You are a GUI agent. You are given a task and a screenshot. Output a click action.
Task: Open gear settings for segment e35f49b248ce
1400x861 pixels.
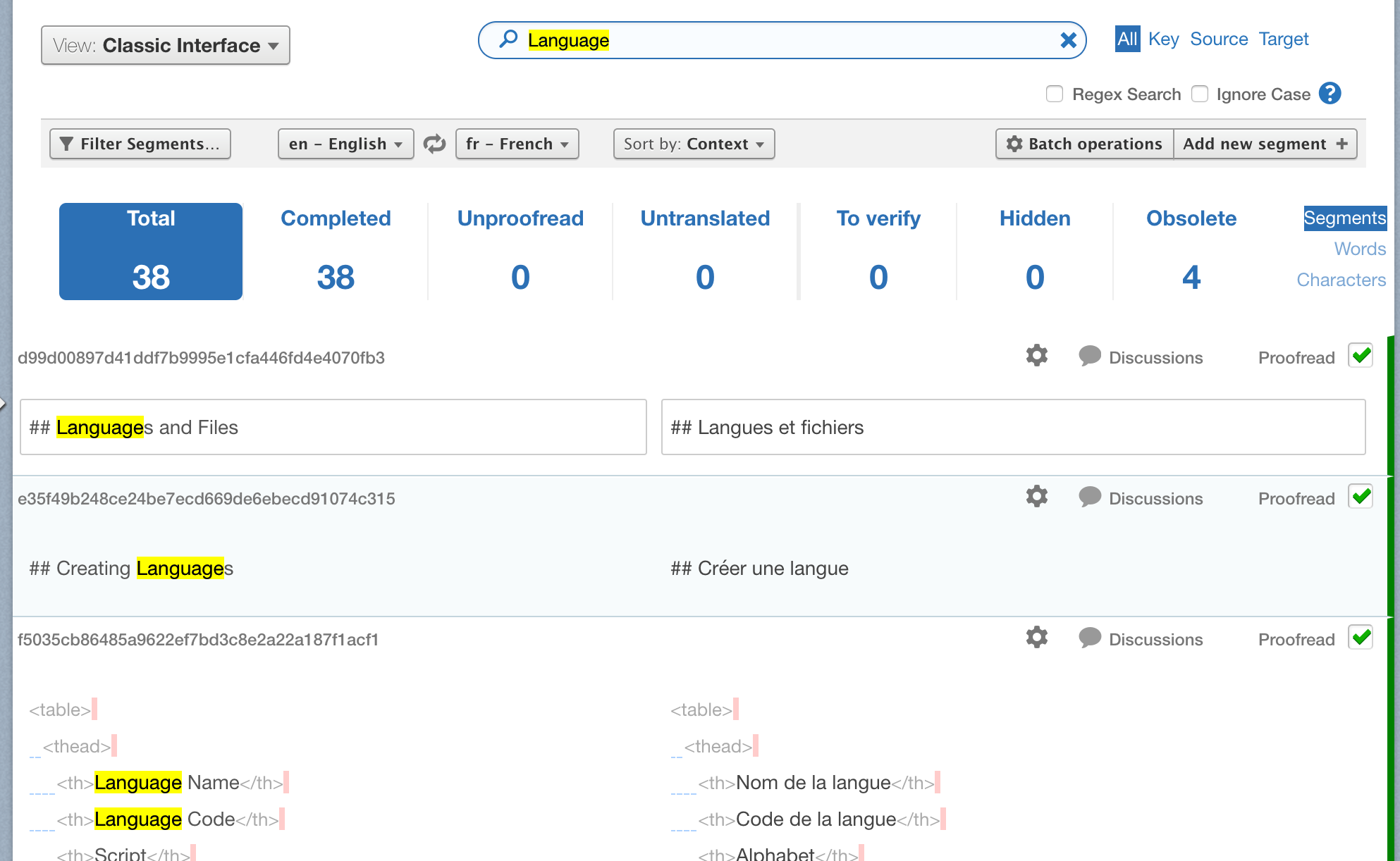pyautogui.click(x=1036, y=497)
